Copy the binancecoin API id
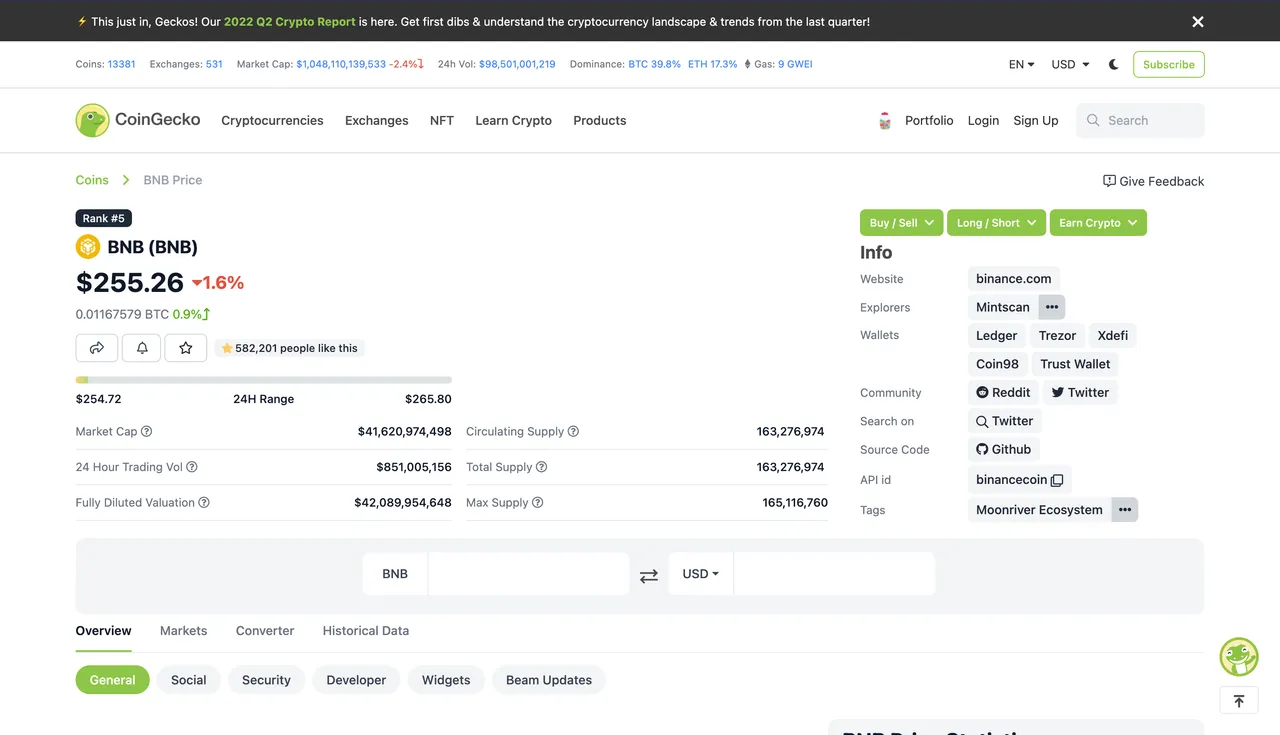The image size is (1280, 735). point(1057,480)
